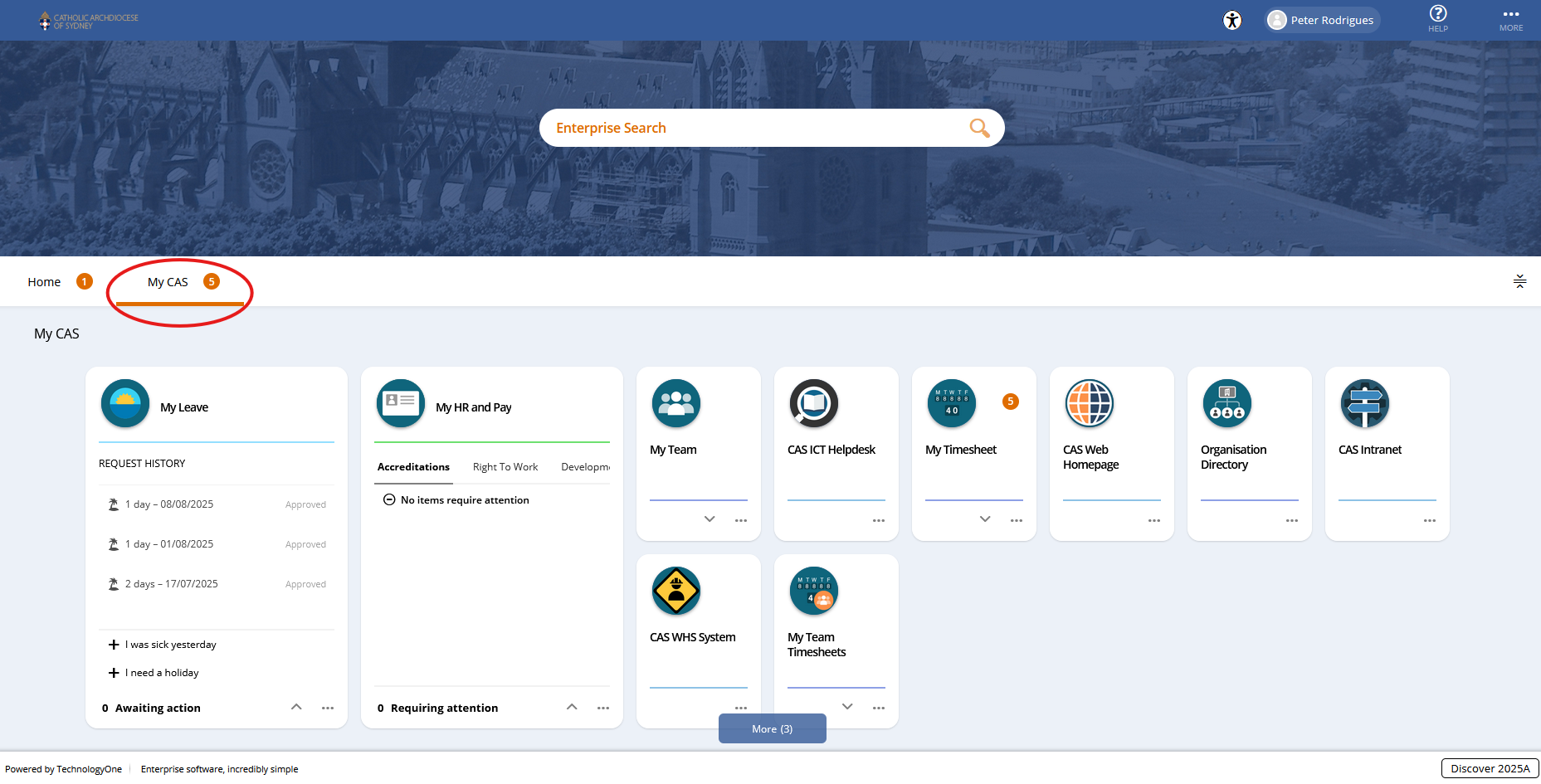
Task: Click the More (3) button
Action: pos(772,729)
